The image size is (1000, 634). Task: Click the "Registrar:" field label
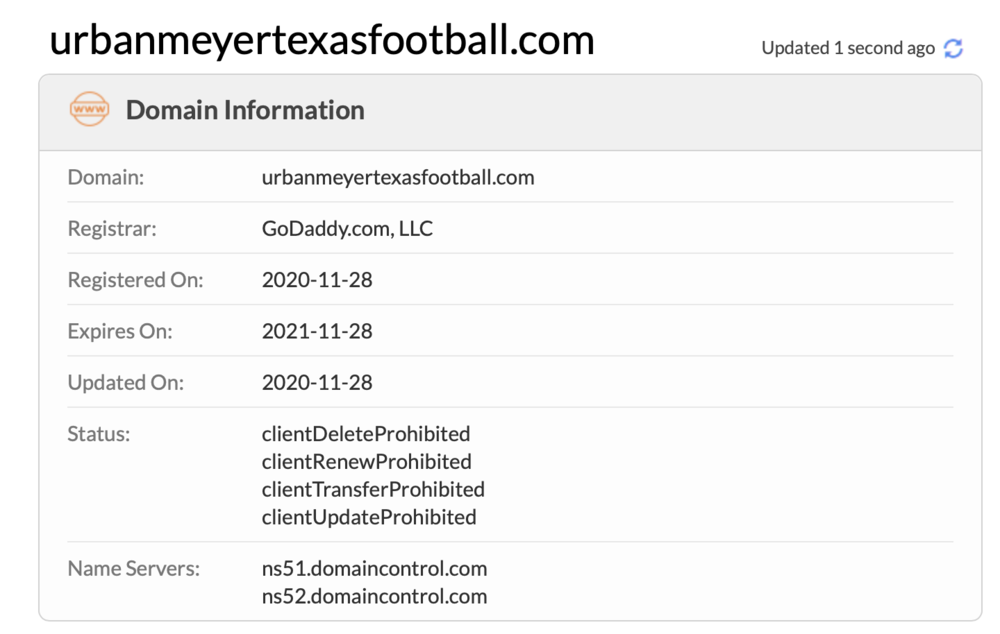(112, 229)
